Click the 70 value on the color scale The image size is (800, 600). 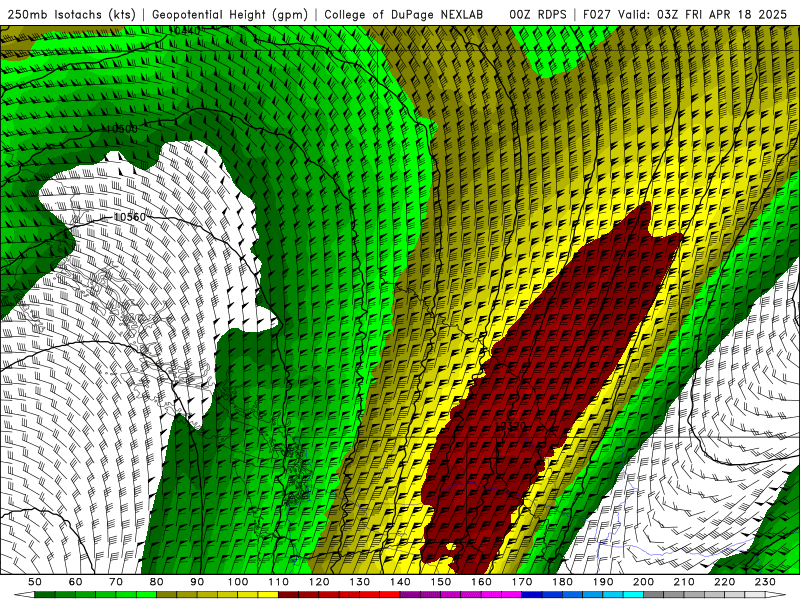[x=116, y=582]
